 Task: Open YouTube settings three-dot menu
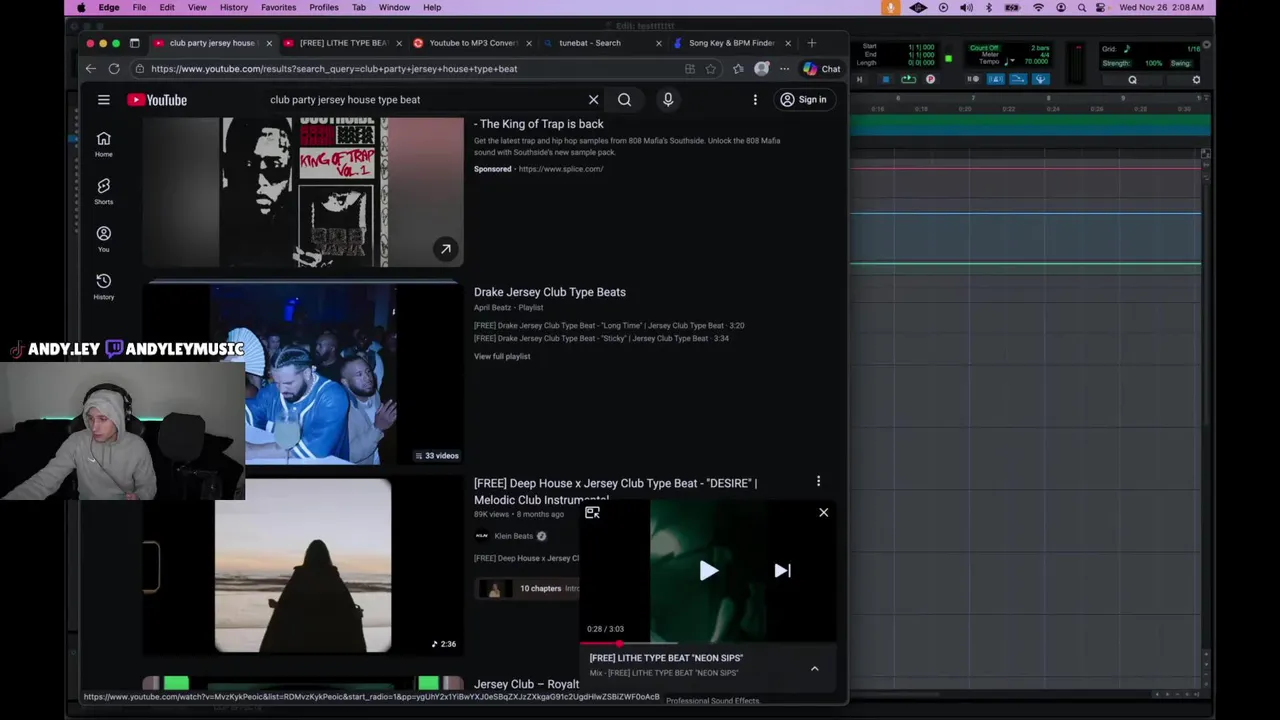(755, 100)
